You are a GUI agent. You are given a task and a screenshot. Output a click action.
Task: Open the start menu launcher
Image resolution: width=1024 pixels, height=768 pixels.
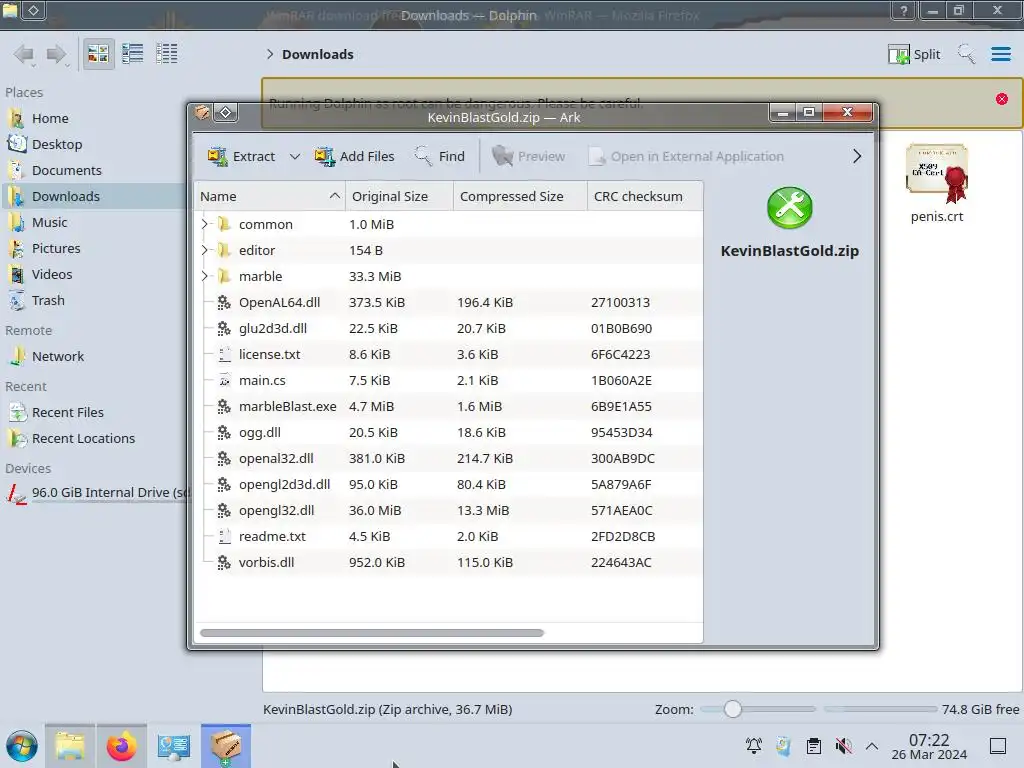point(22,746)
